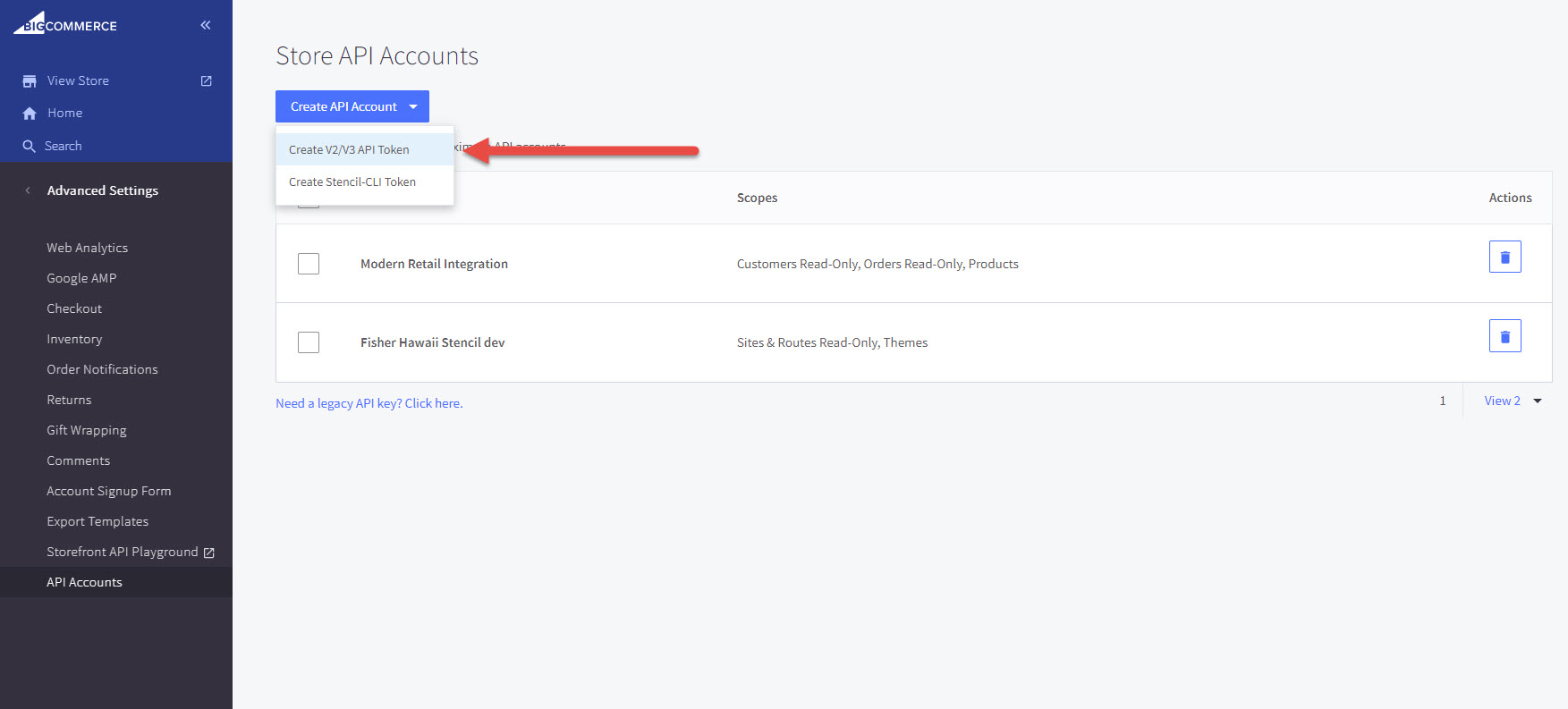
Task: Open Search in sidebar
Action: click(64, 146)
